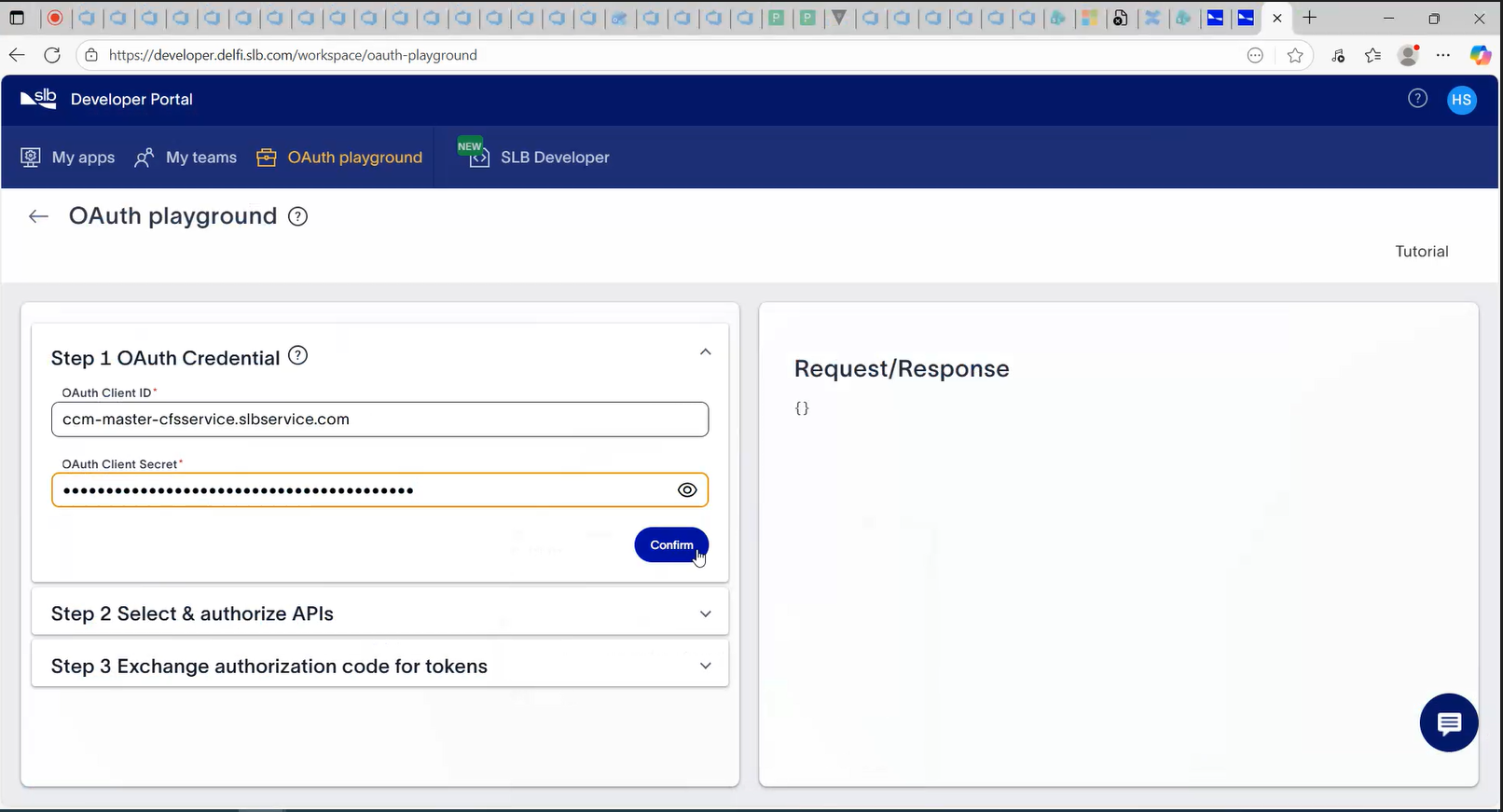This screenshot has height=812, width=1503.
Task: Open My teams navigation item
Action: (186, 158)
